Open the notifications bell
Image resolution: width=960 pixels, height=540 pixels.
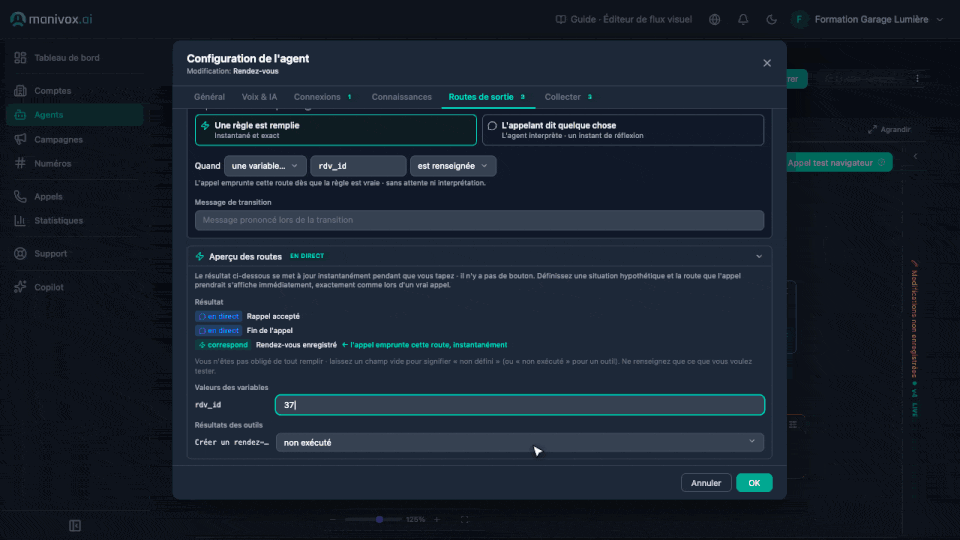[x=743, y=20]
